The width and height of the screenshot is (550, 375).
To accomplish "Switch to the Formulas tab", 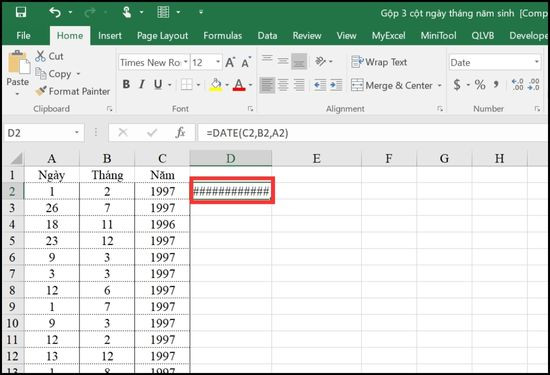I will [223, 36].
